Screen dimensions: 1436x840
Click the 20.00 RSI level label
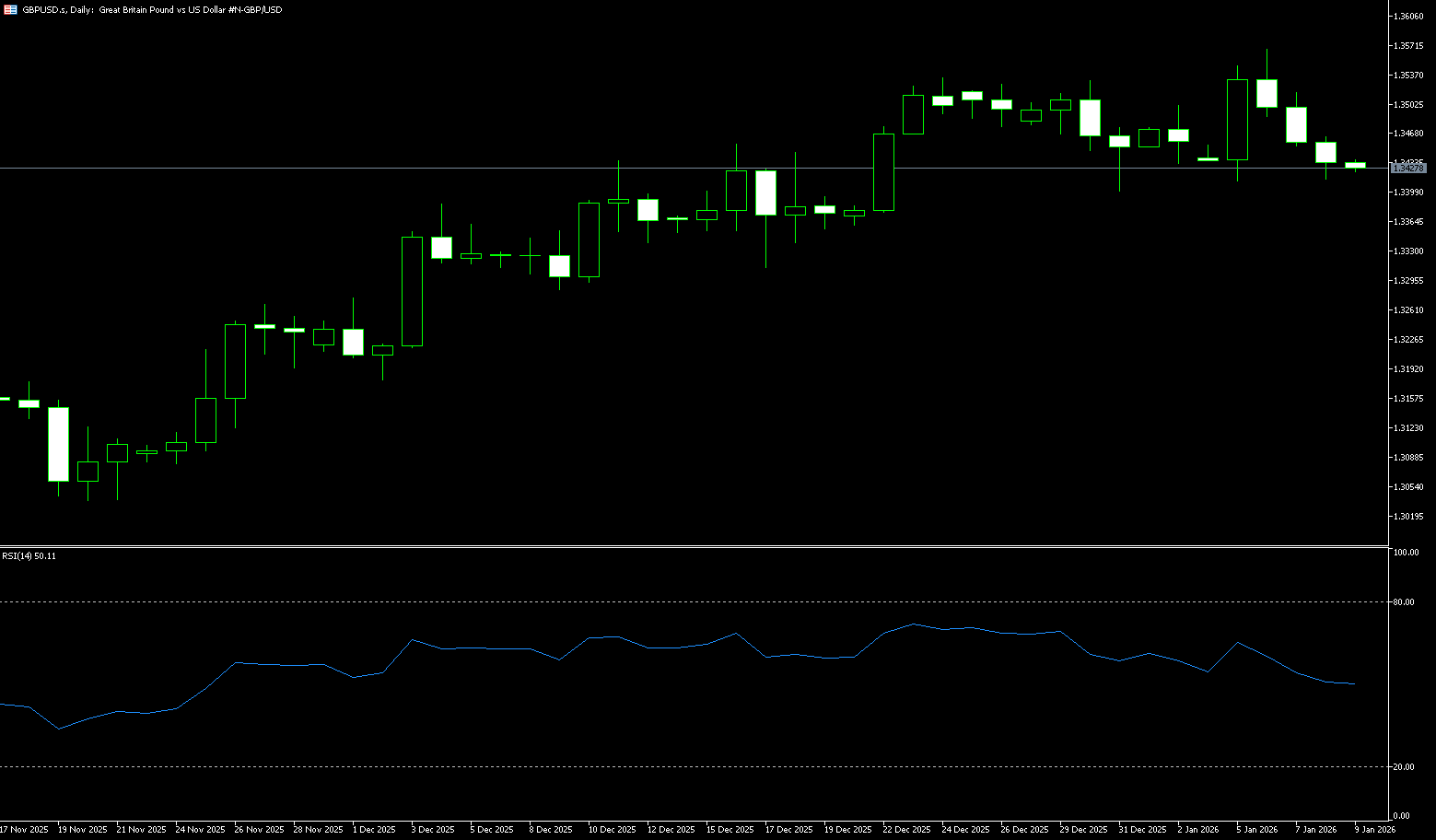tap(1405, 767)
